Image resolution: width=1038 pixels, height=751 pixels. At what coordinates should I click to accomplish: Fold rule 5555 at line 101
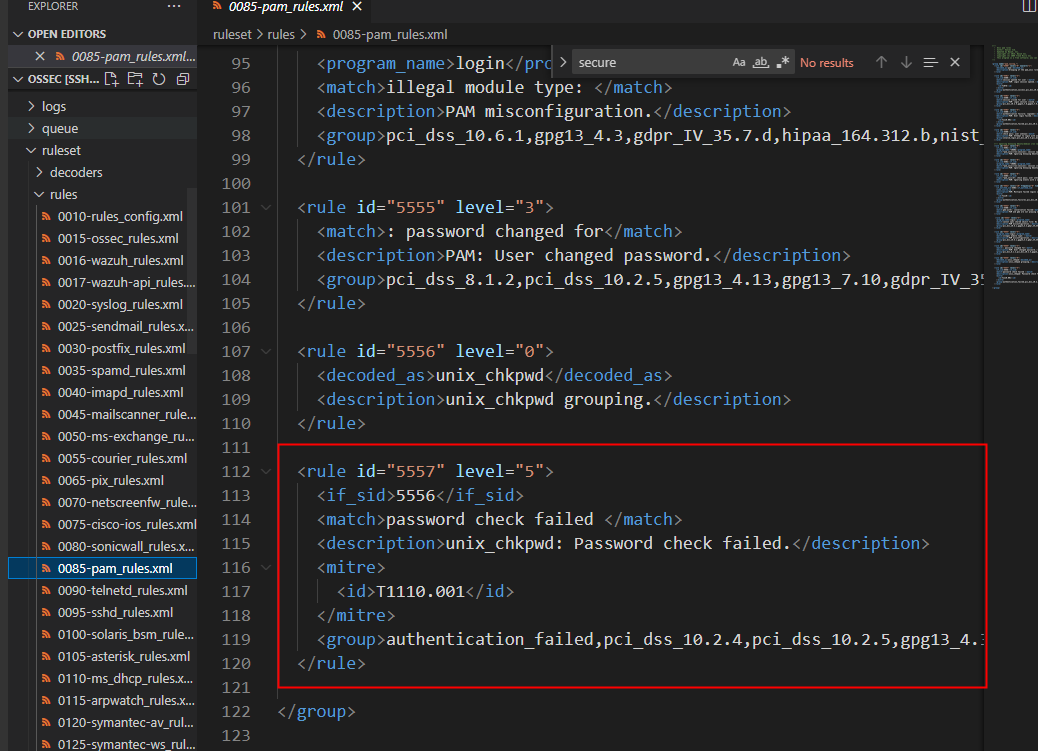(x=266, y=207)
